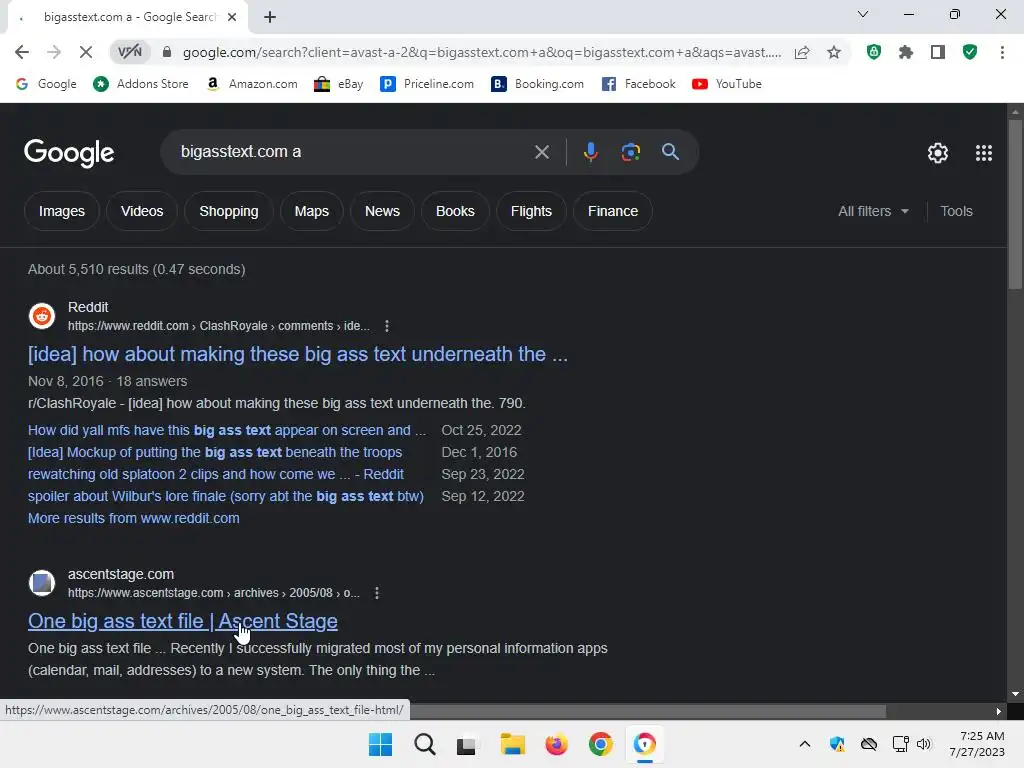The image size is (1024, 768).
Task: Open three-dot options for ascentstage.com result
Action: point(377,593)
